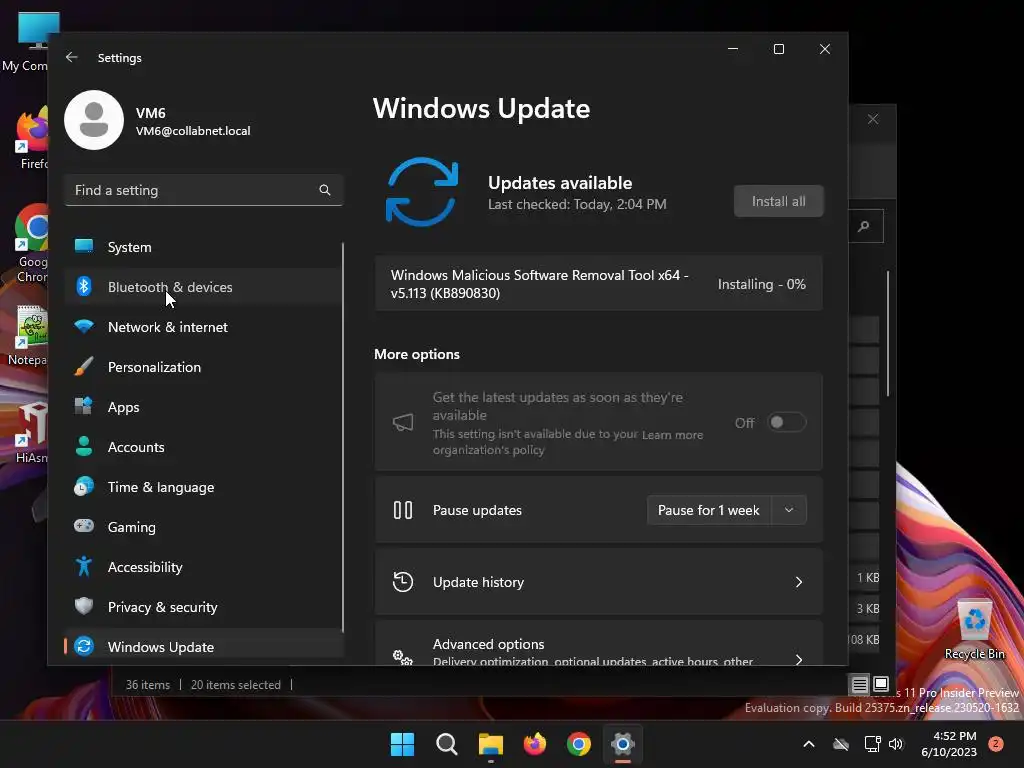The image size is (1024, 768).
Task: Click the Settings gear taskbar icon
Action: pyautogui.click(x=622, y=744)
